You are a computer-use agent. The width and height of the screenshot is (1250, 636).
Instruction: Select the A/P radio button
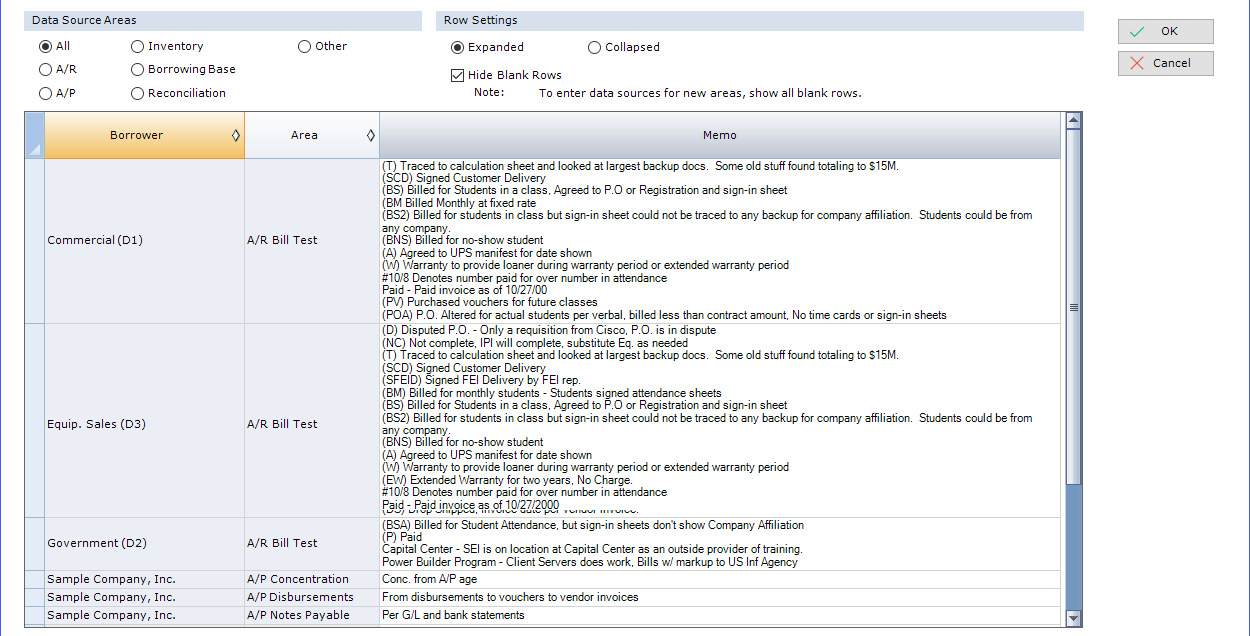46,93
